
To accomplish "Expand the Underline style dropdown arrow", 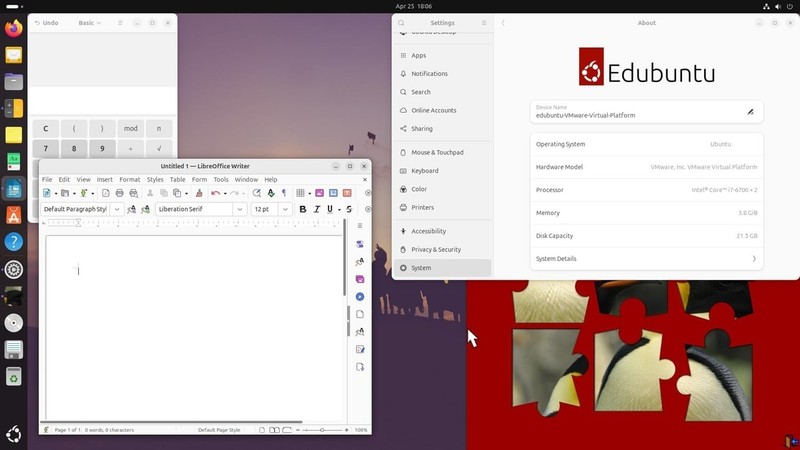I will pyautogui.click(x=339, y=210).
